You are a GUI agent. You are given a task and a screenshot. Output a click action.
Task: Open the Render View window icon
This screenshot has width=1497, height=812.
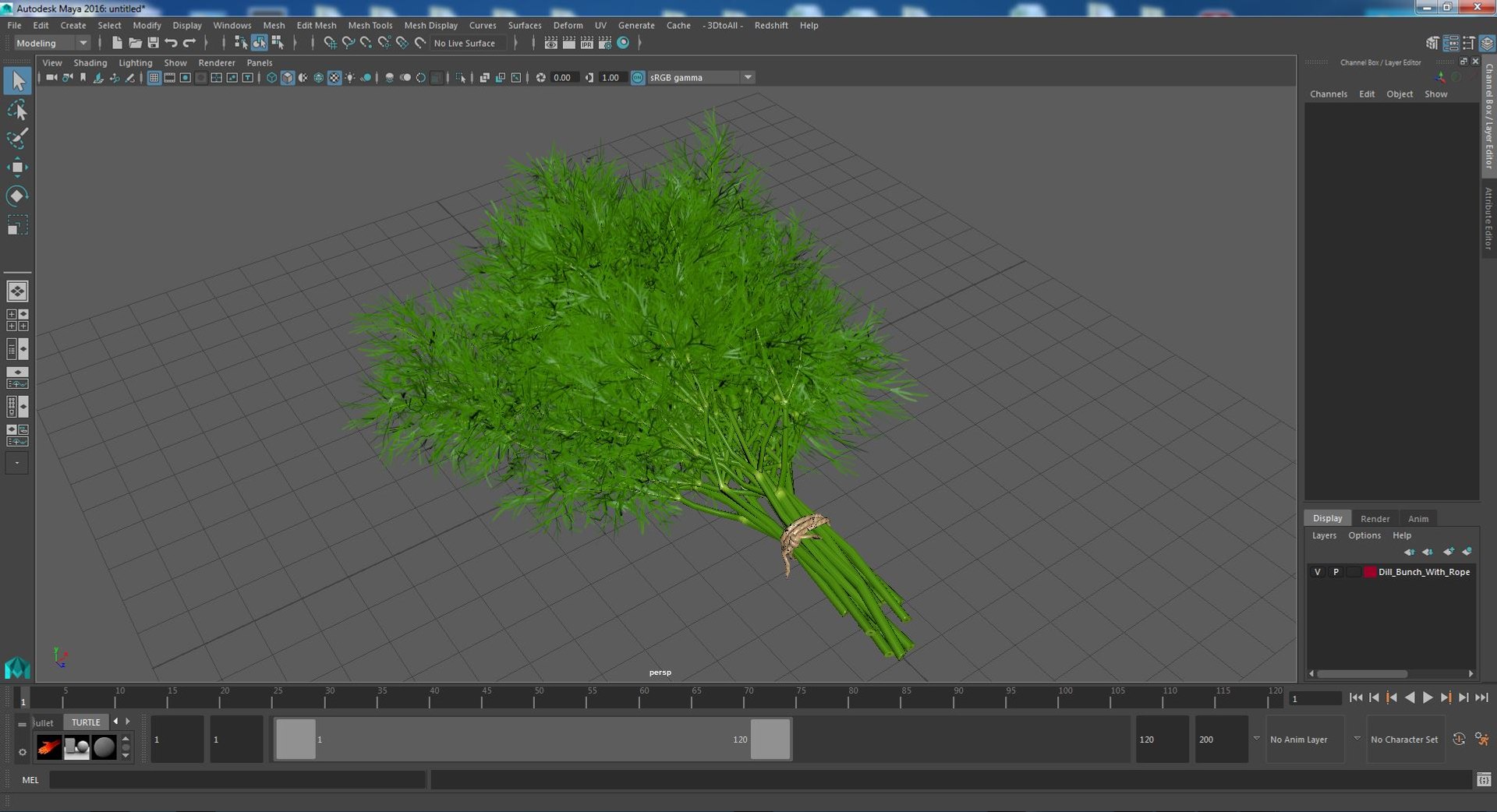tap(550, 43)
